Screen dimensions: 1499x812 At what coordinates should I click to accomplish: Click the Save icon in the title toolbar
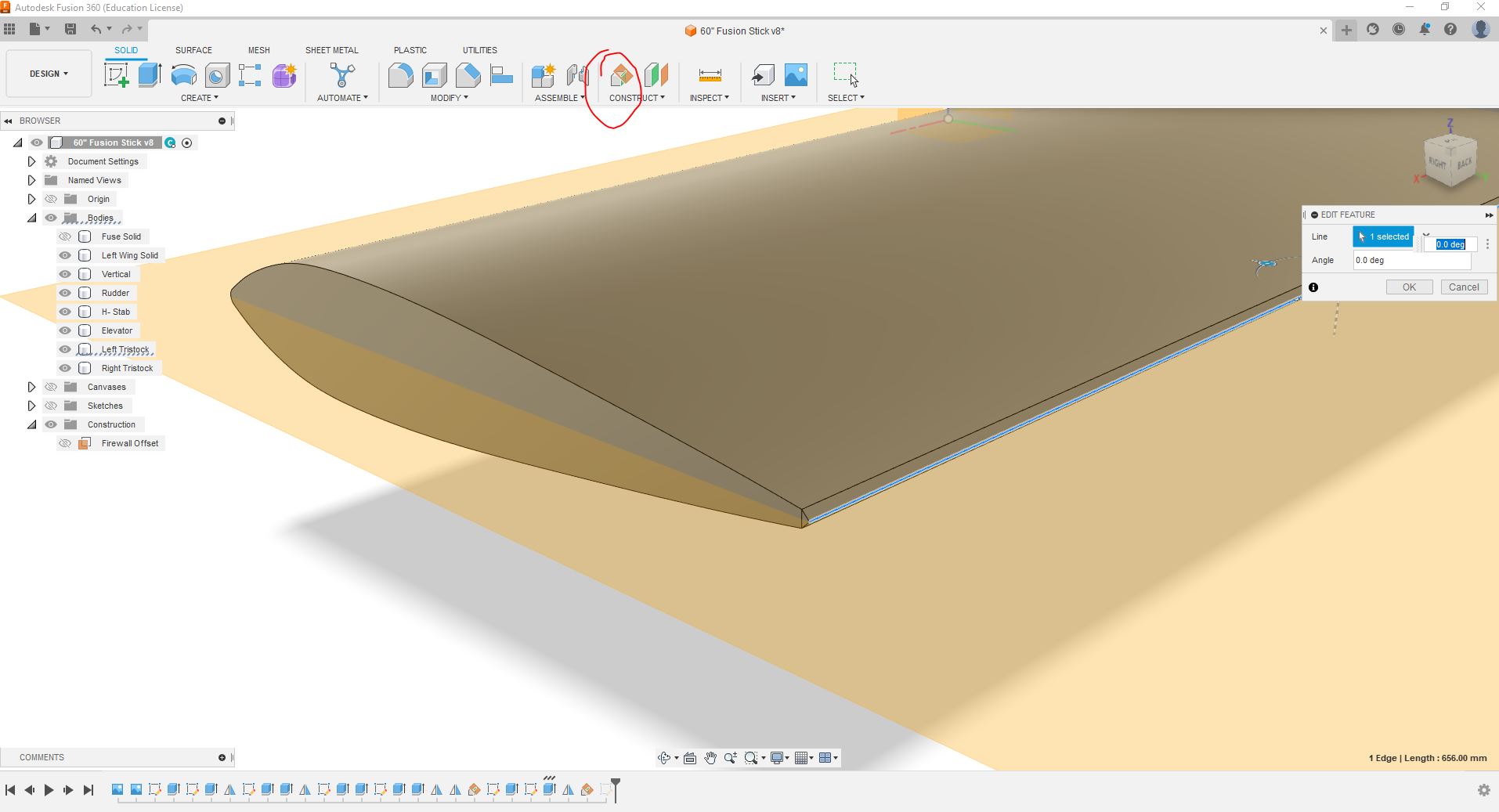pos(70,29)
